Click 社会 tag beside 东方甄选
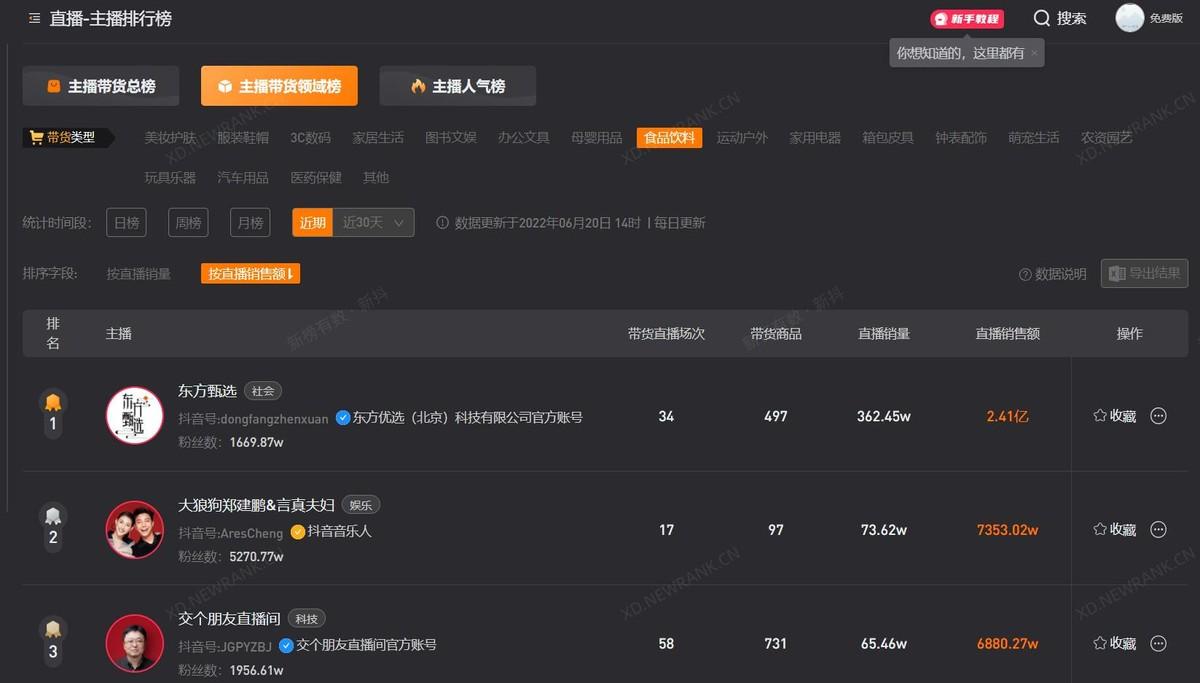This screenshot has width=1200, height=683. [x=263, y=391]
